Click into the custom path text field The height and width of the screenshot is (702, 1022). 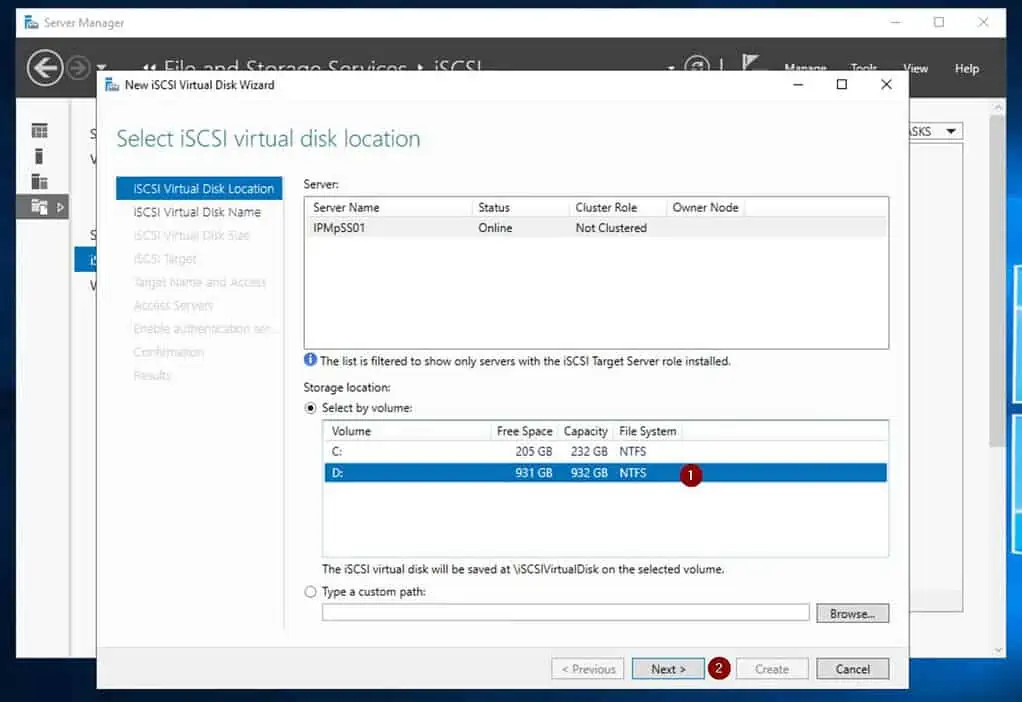566,613
